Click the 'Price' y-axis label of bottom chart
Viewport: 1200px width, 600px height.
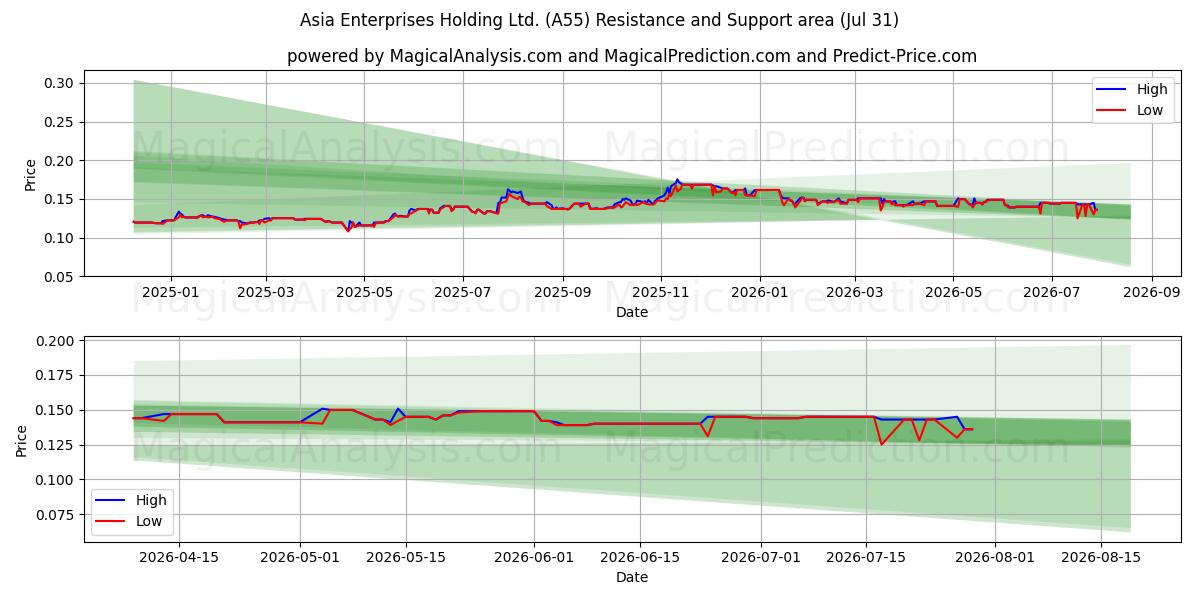click(x=23, y=441)
